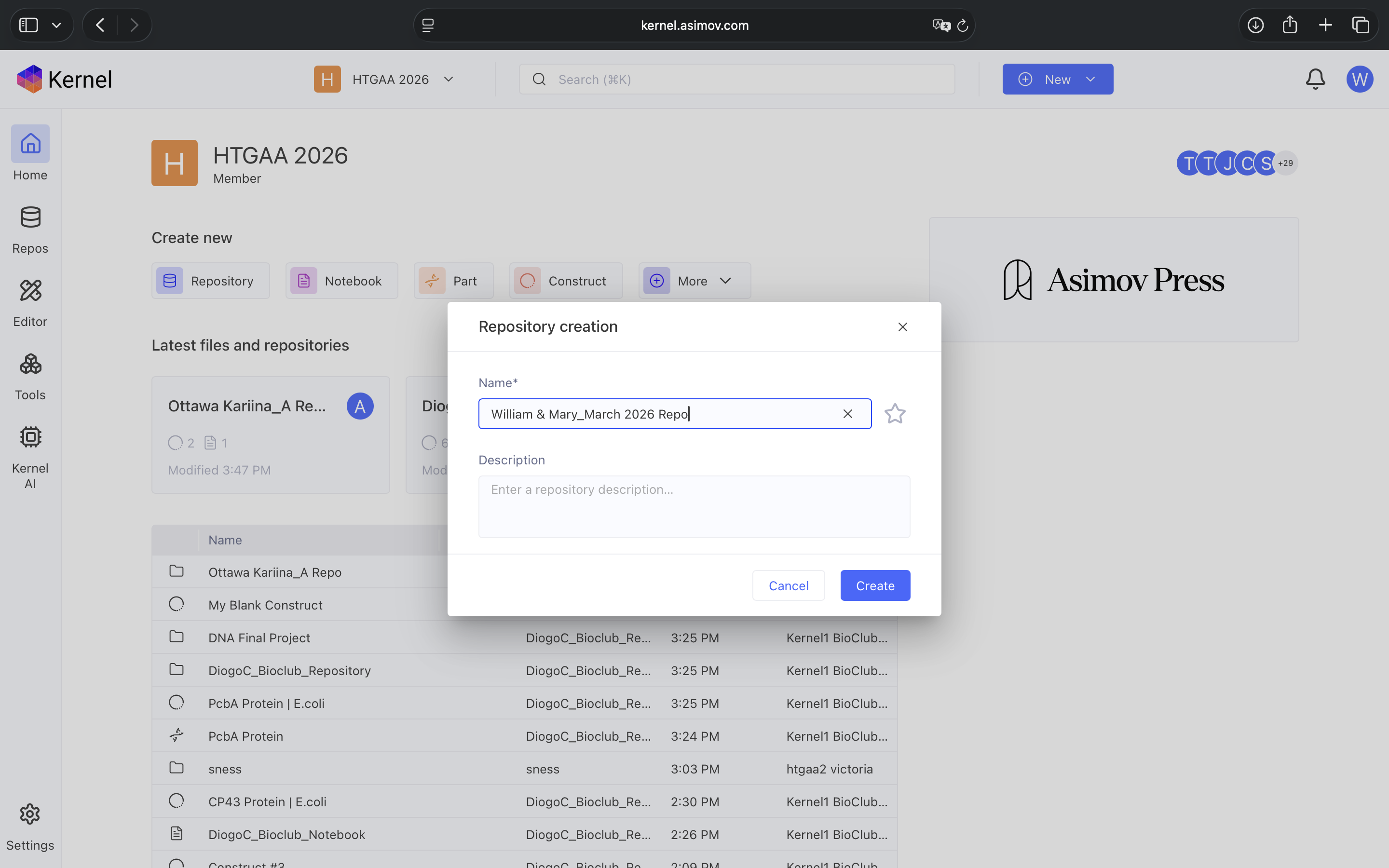Close the Repository creation dialog
Viewport: 1389px width, 868px height.
[x=903, y=326]
